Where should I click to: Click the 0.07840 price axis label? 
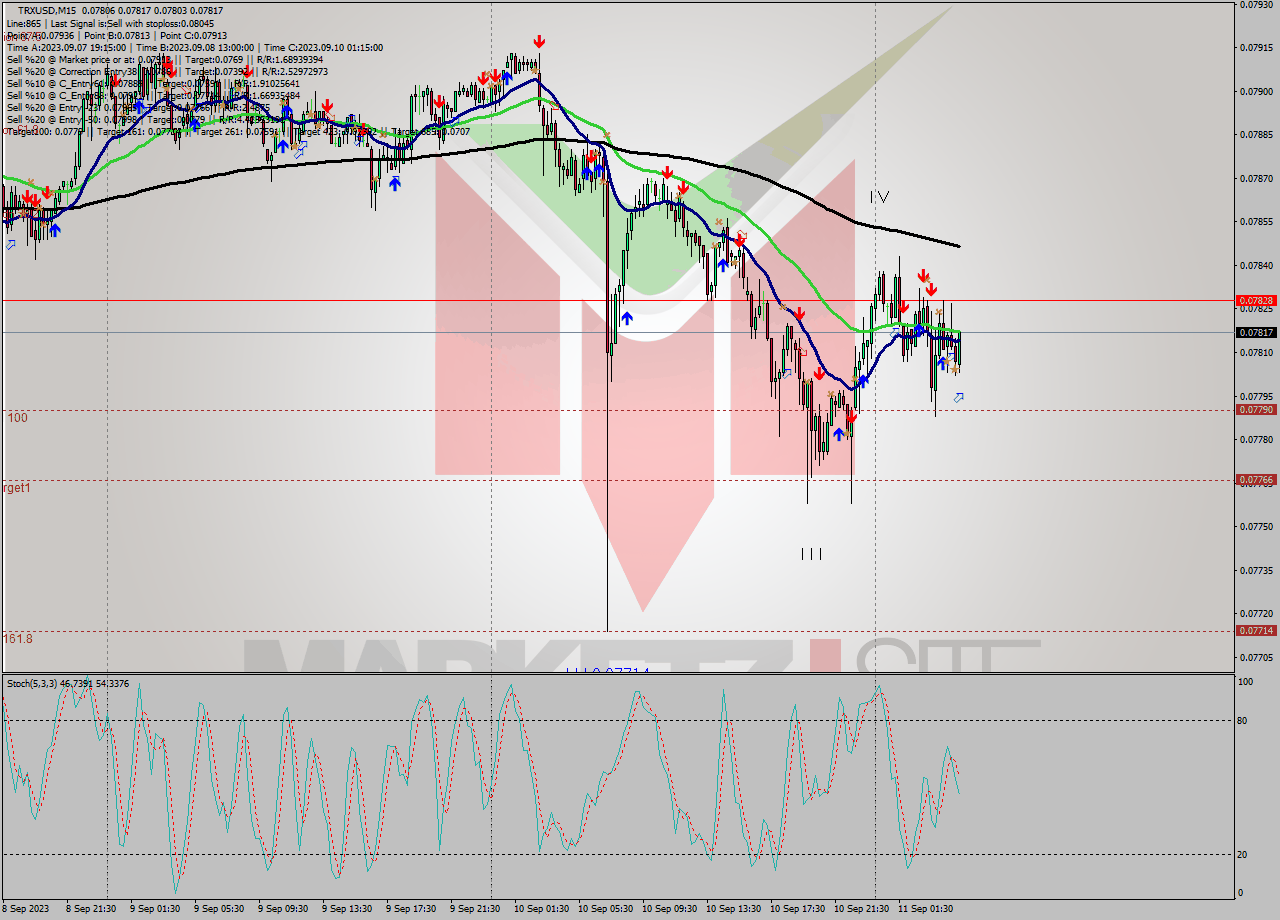[x=1256, y=265]
